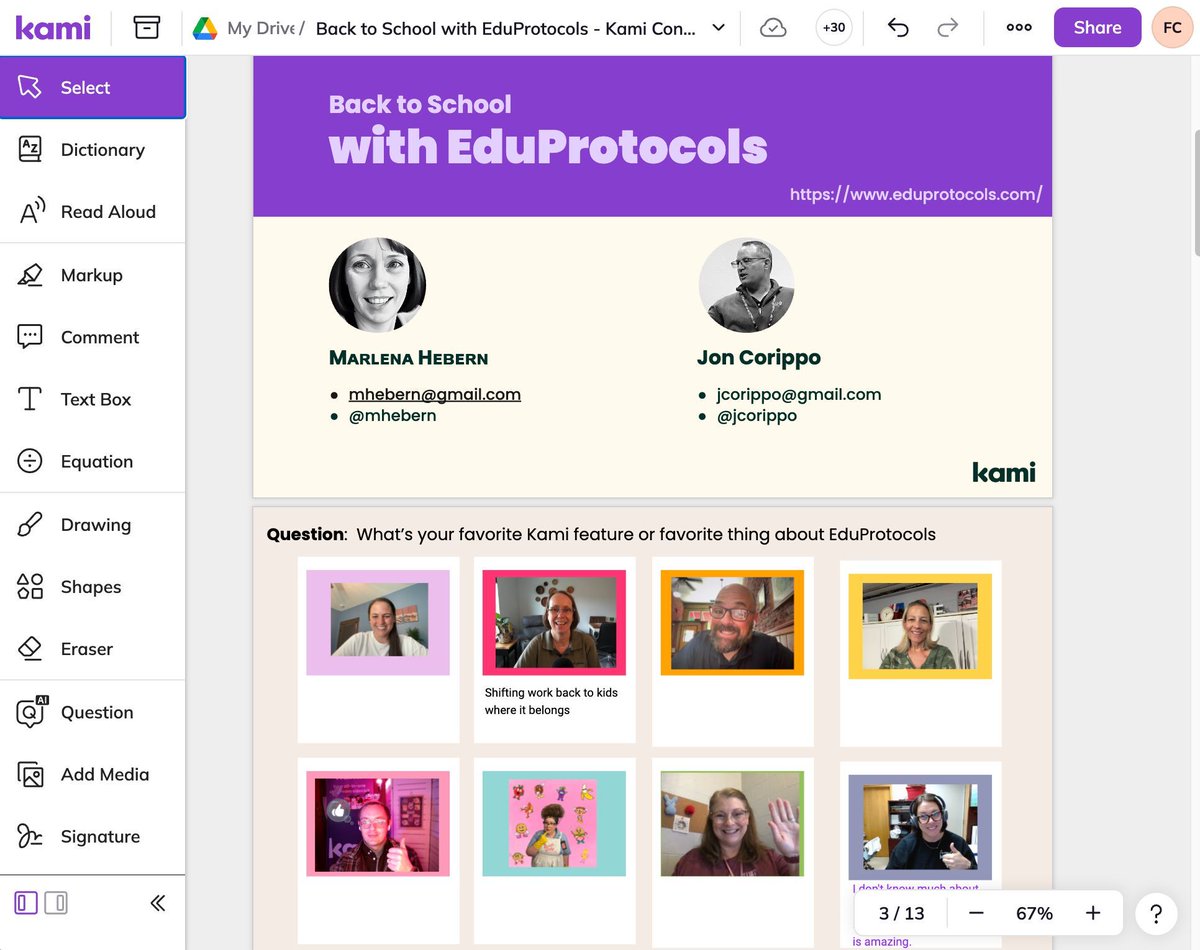This screenshot has width=1200, height=950.
Task: Click the jcorippo@gmail.com email text
Action: (799, 394)
